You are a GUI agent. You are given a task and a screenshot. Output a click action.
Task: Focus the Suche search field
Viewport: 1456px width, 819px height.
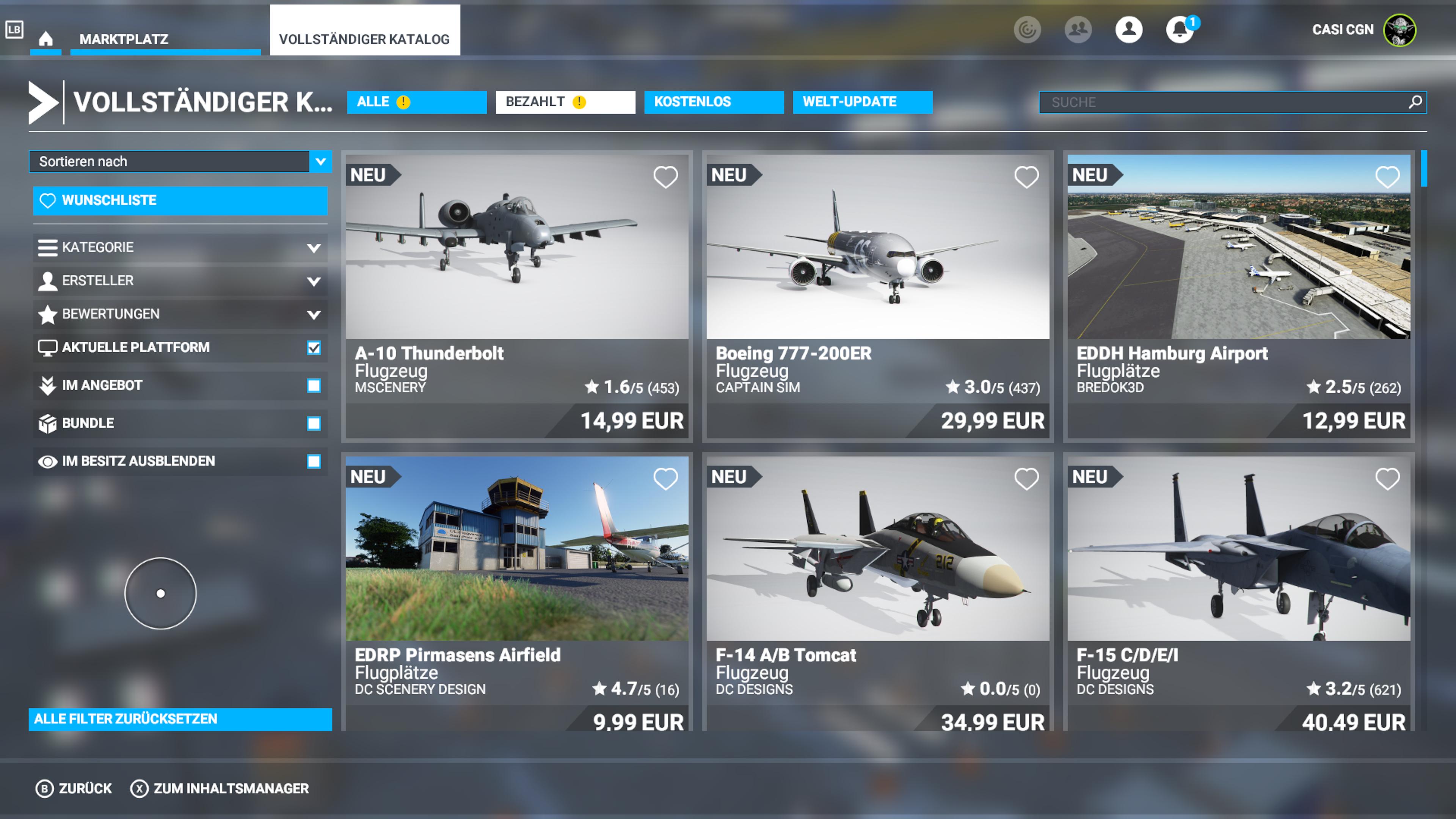click(1233, 102)
